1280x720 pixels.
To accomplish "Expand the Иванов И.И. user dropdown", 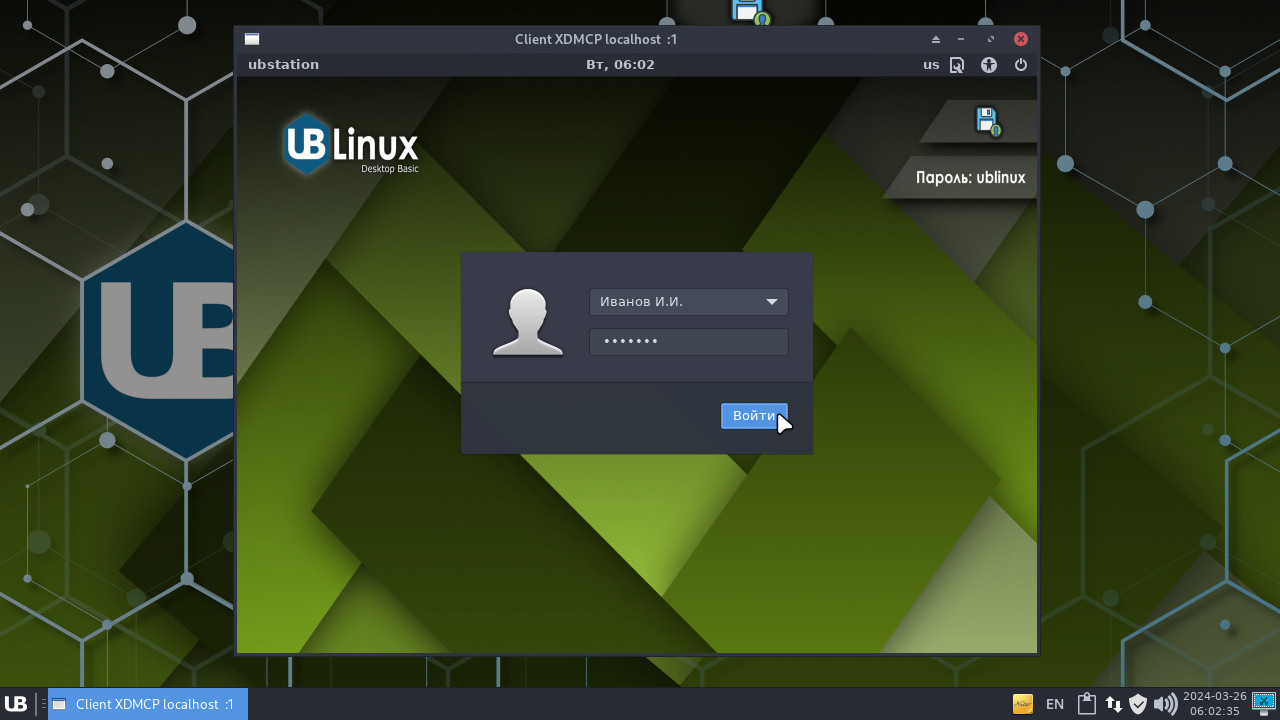I will [x=689, y=302].
